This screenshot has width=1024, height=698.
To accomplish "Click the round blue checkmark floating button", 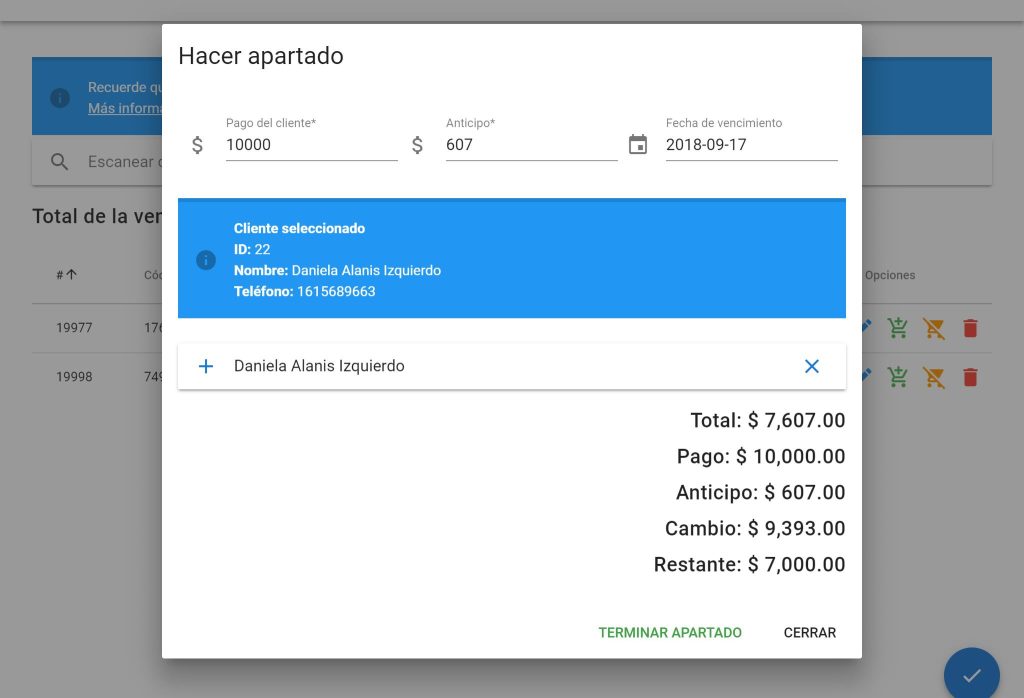I will [971, 675].
